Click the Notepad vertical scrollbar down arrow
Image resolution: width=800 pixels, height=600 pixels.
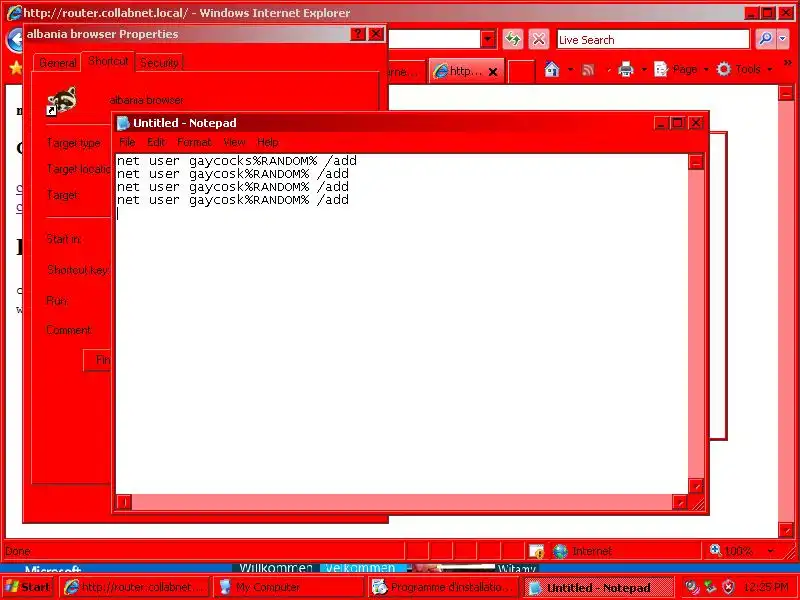[x=696, y=486]
